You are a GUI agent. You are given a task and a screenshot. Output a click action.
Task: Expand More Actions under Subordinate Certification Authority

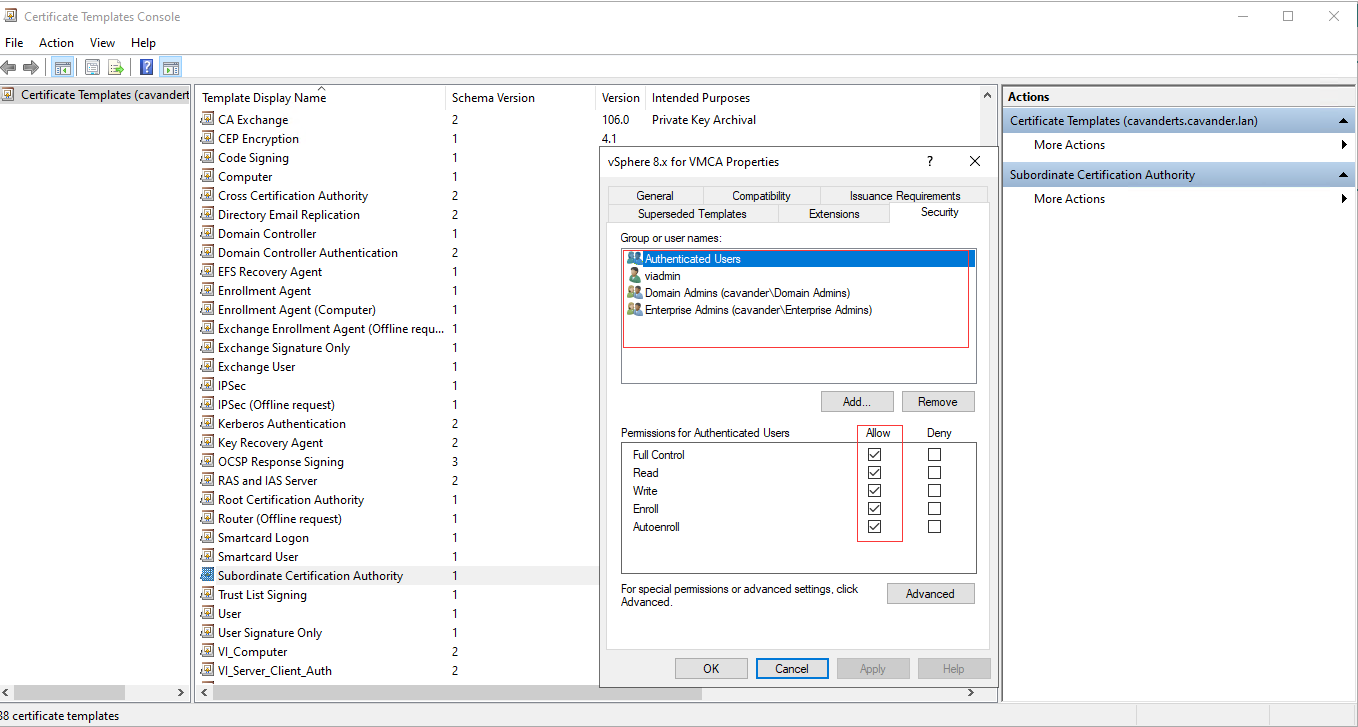coord(1344,199)
